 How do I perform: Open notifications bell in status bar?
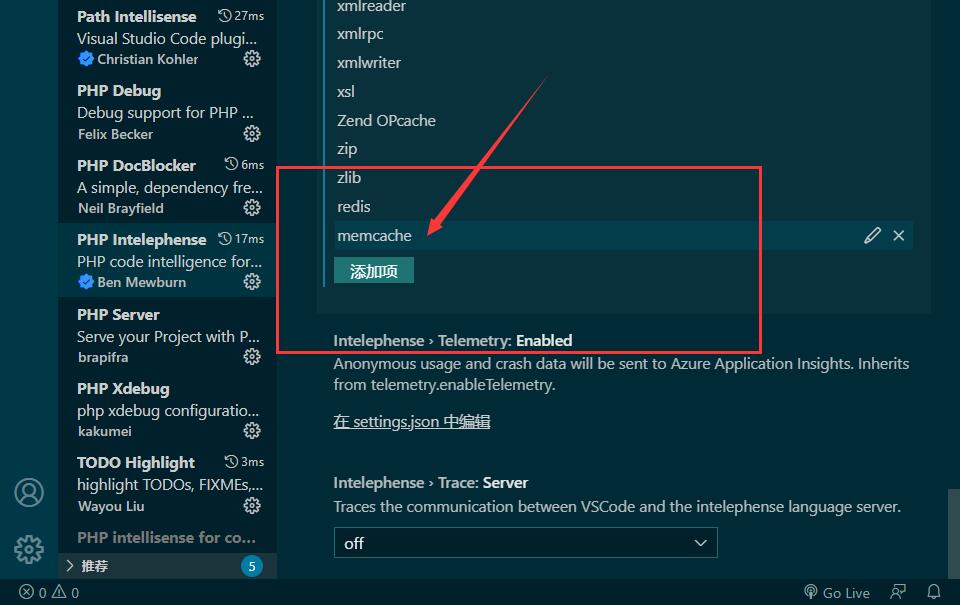pos(934,592)
